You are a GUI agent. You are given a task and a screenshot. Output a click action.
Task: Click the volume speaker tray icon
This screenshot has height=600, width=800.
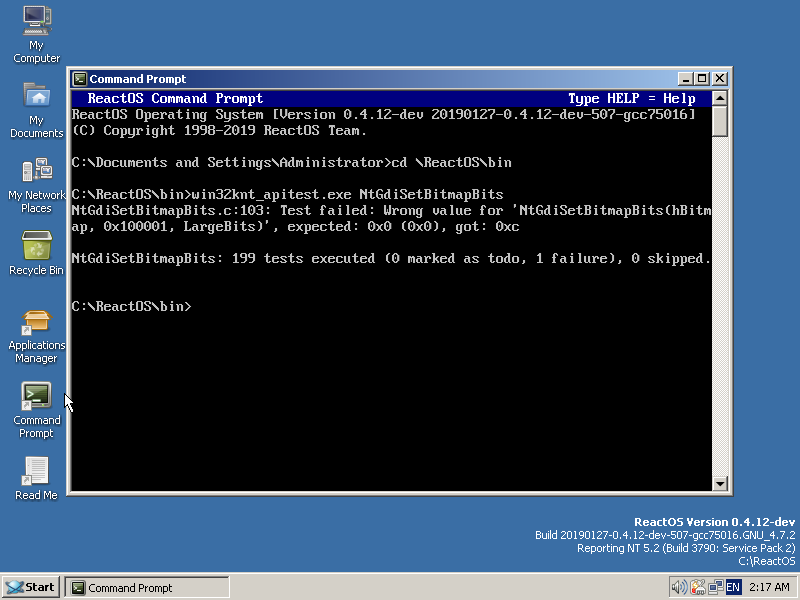pos(679,587)
